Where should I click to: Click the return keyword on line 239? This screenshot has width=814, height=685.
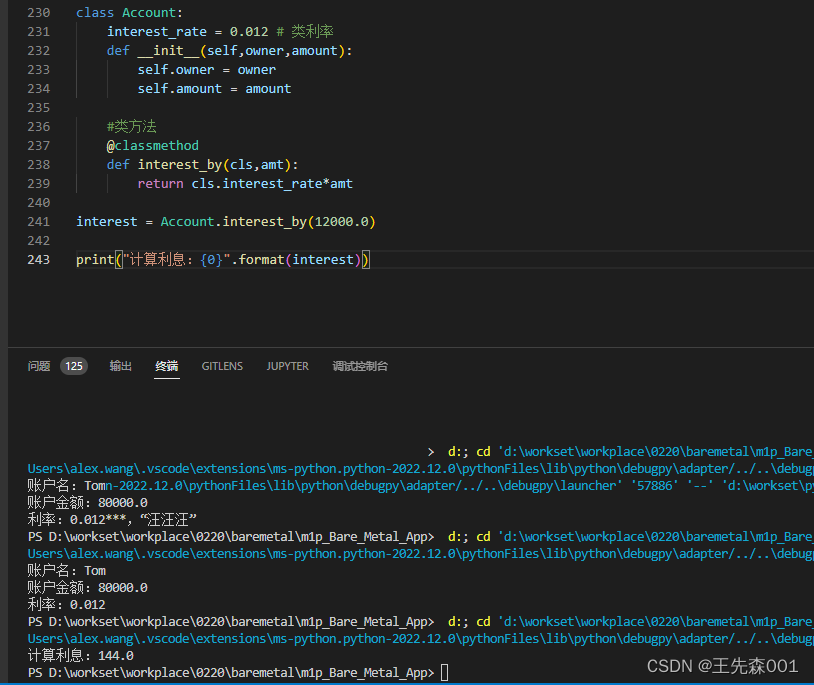click(x=161, y=184)
